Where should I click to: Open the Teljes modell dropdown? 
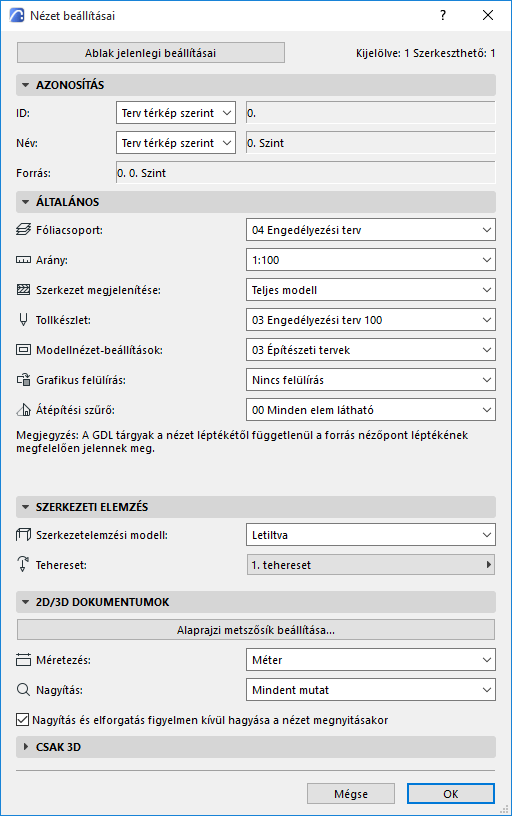click(370, 290)
